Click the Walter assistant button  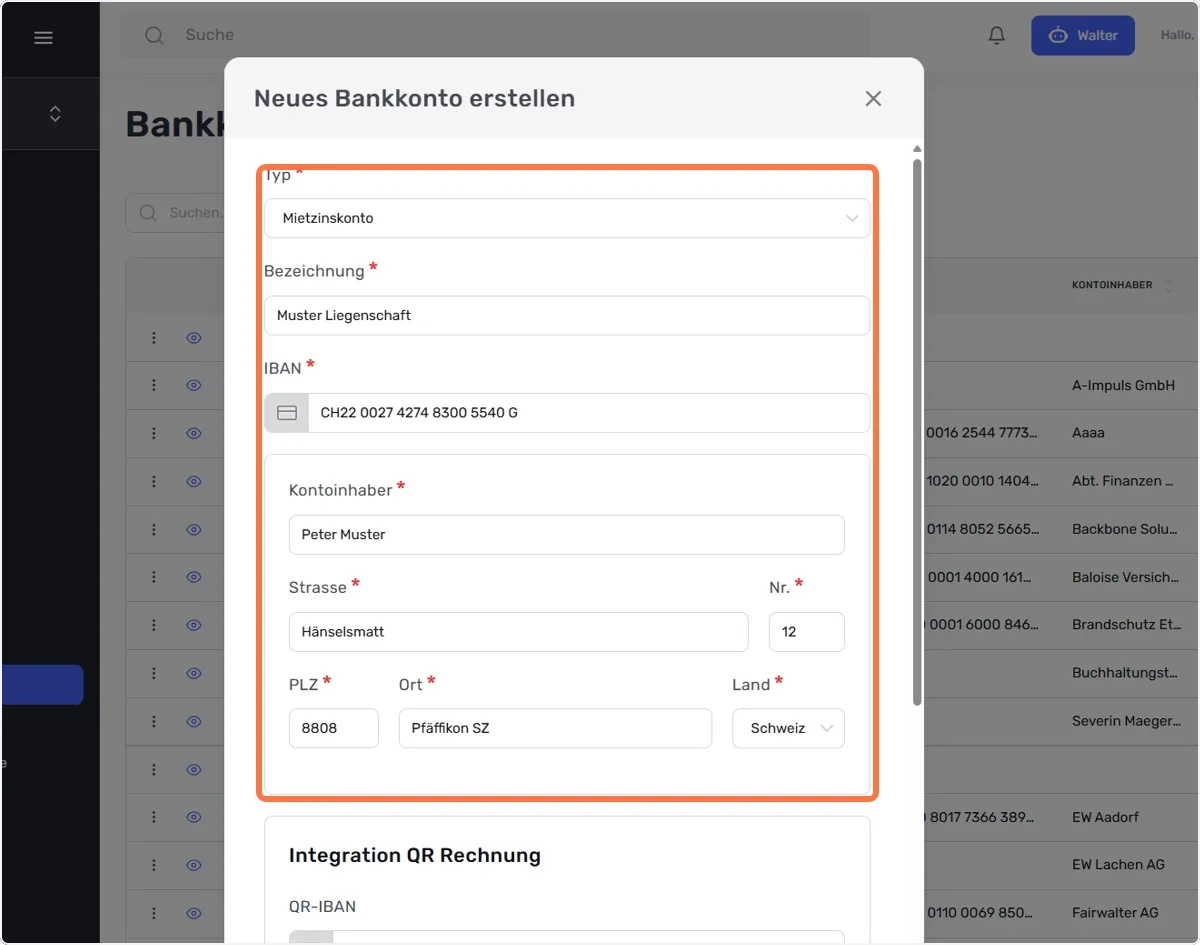pos(1083,35)
